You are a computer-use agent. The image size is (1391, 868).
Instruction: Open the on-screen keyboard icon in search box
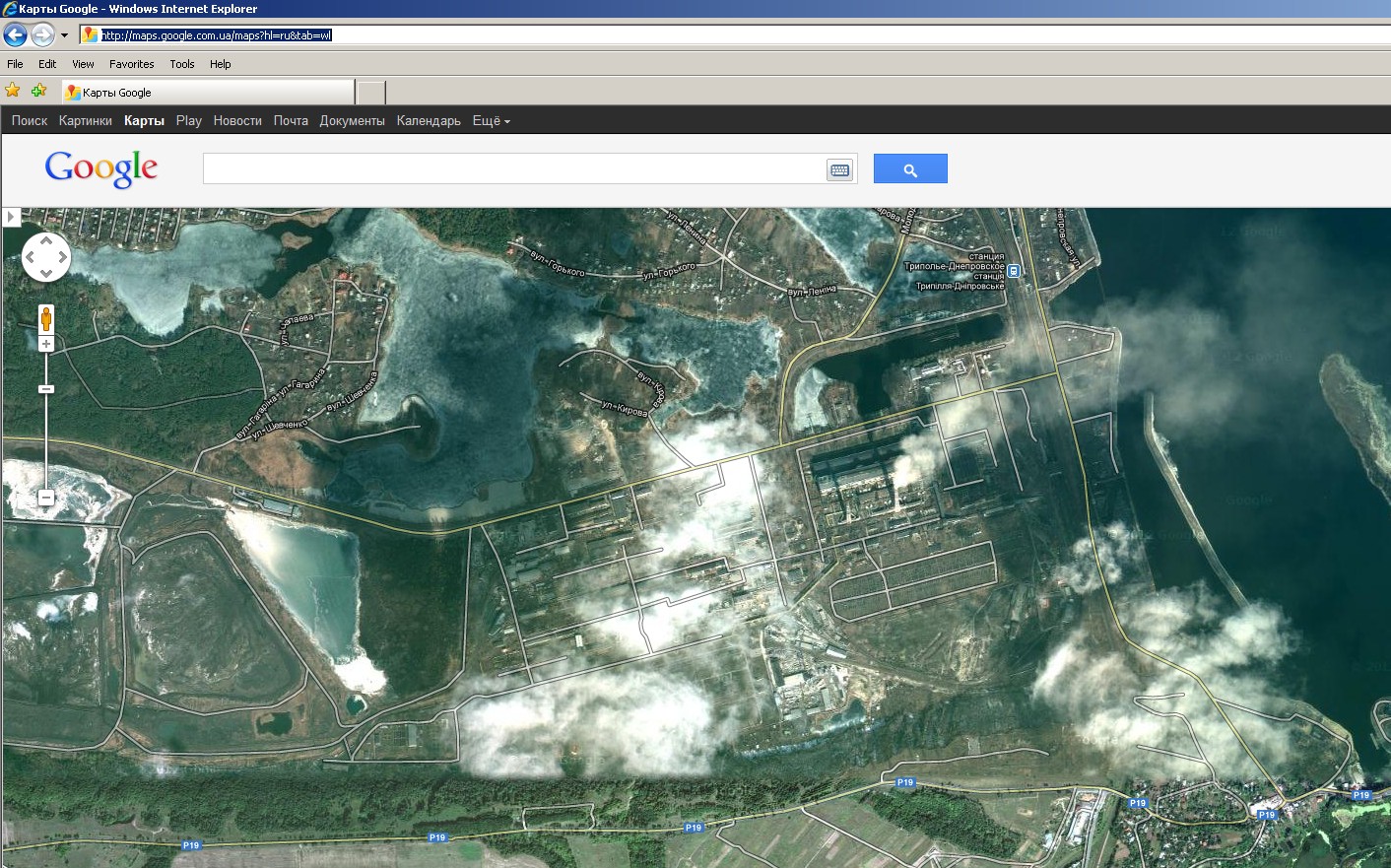click(839, 170)
